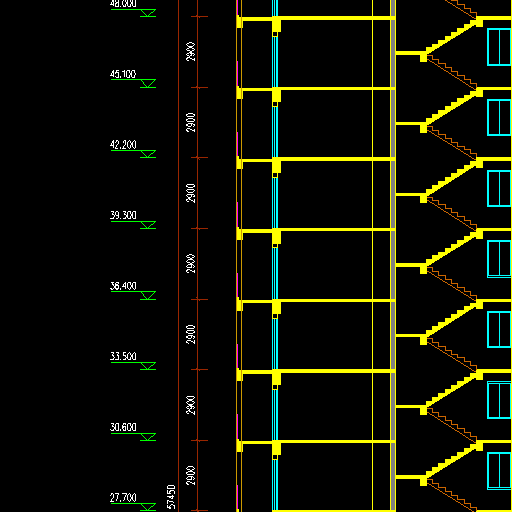512x512 pixels.
Task: Pick the elevation triangle symbol next to 39.300
Action: [148, 225]
